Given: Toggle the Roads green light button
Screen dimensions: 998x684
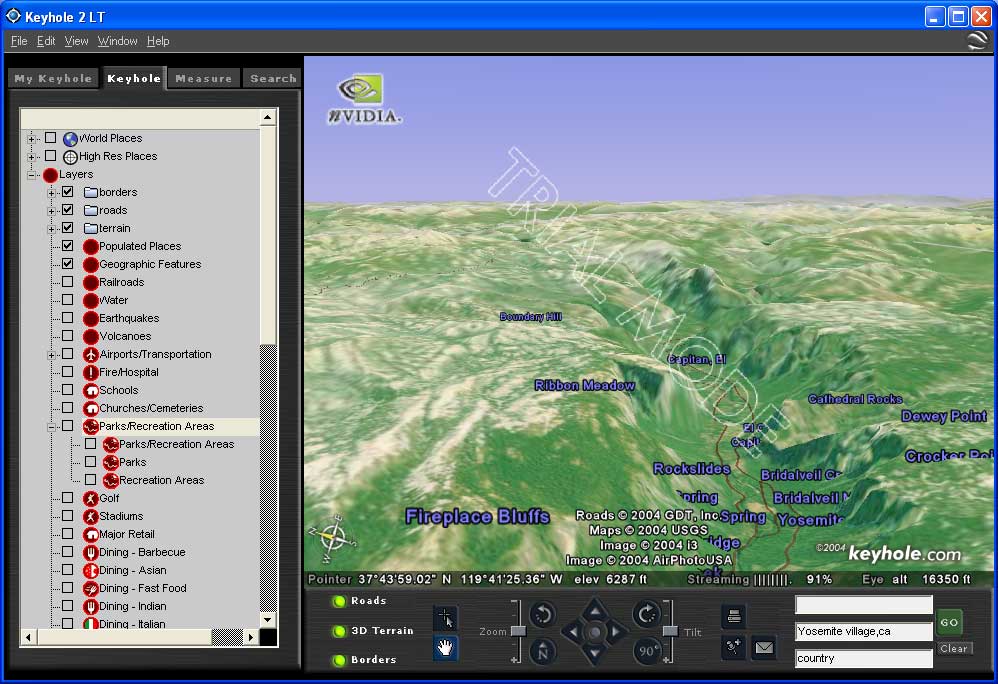Looking at the screenshot, I should [x=339, y=601].
